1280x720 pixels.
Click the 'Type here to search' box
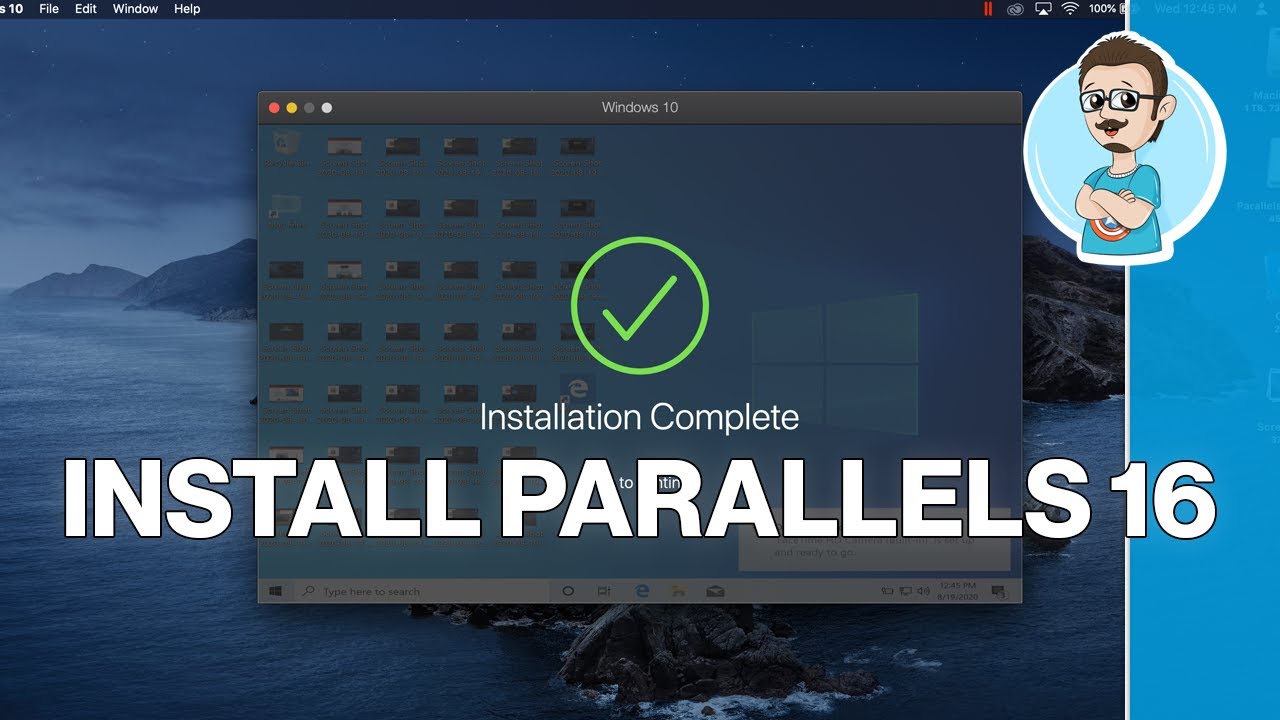click(x=420, y=591)
